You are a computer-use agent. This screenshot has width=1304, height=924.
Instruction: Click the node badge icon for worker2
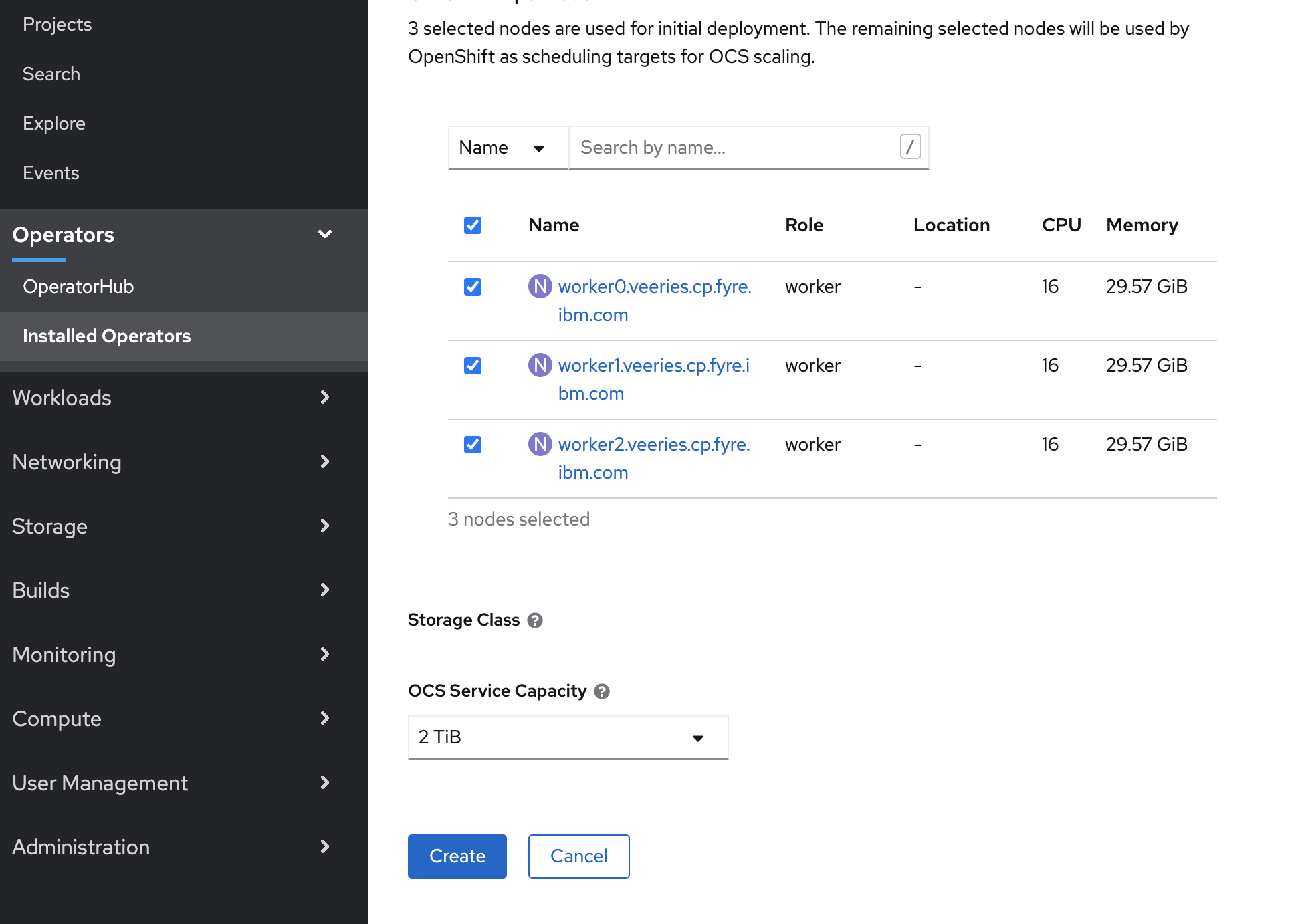point(540,445)
